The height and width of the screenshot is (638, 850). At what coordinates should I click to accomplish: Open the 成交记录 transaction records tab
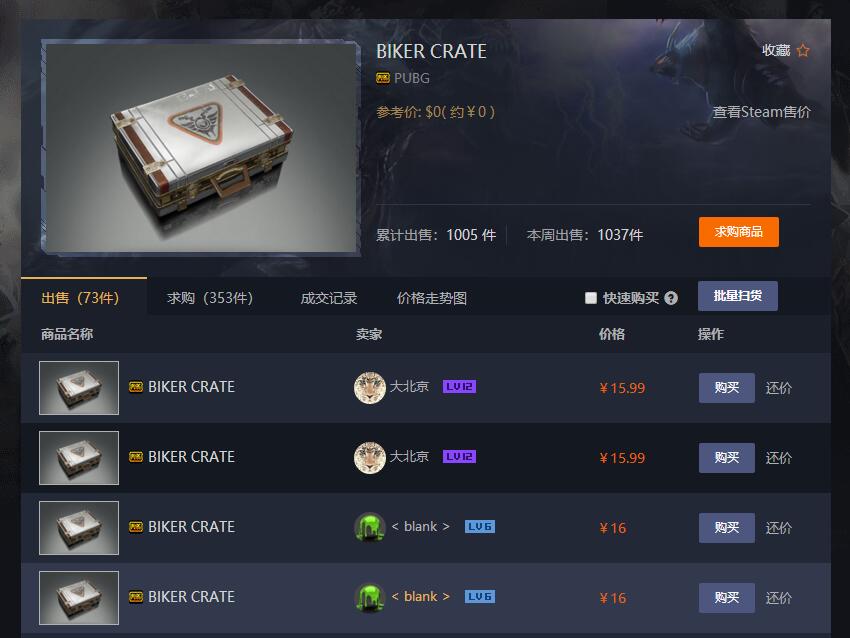coord(329,298)
